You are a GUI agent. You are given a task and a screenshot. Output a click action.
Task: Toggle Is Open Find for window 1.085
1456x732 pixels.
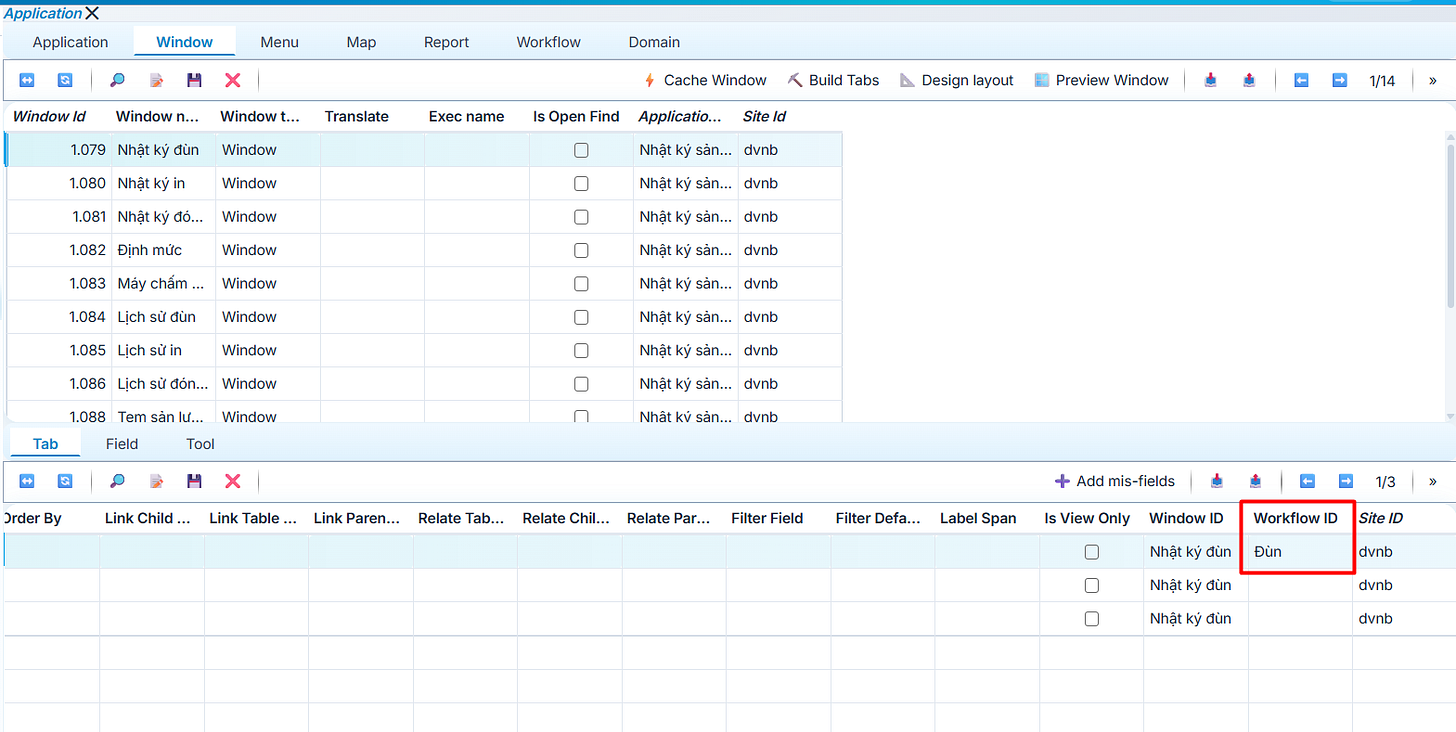pyautogui.click(x=581, y=350)
